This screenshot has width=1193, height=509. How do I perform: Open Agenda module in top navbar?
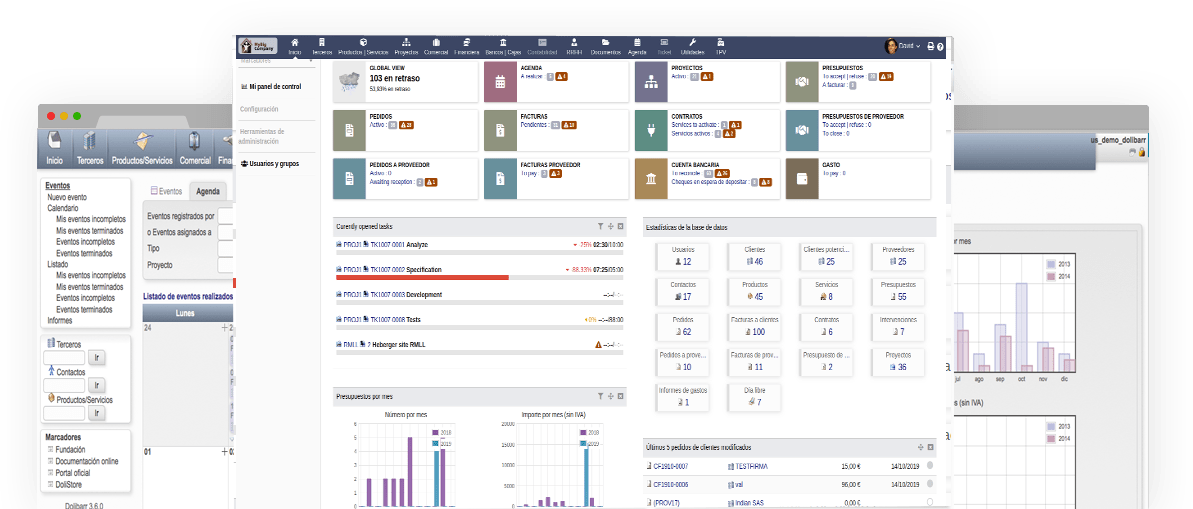click(x=637, y=46)
